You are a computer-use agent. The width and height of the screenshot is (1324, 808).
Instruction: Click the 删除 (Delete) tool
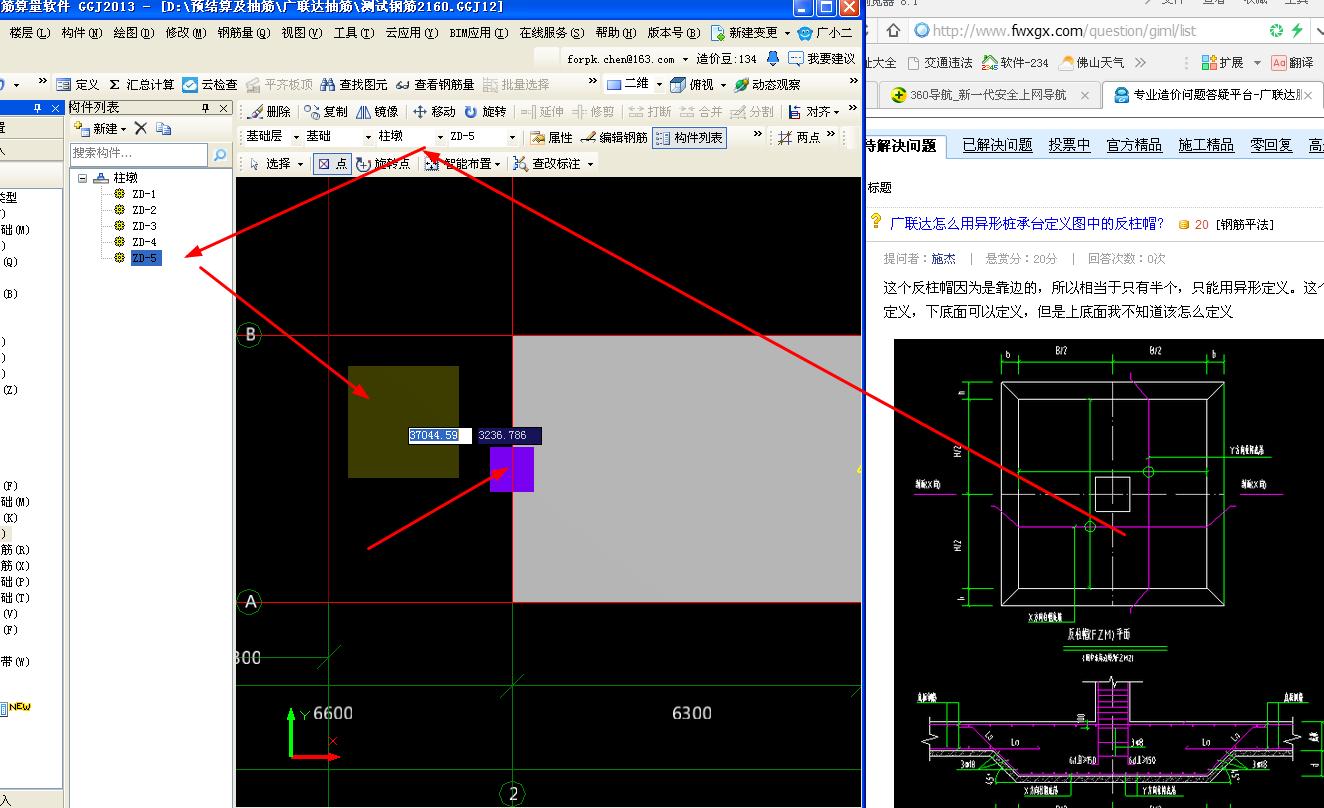pos(269,111)
